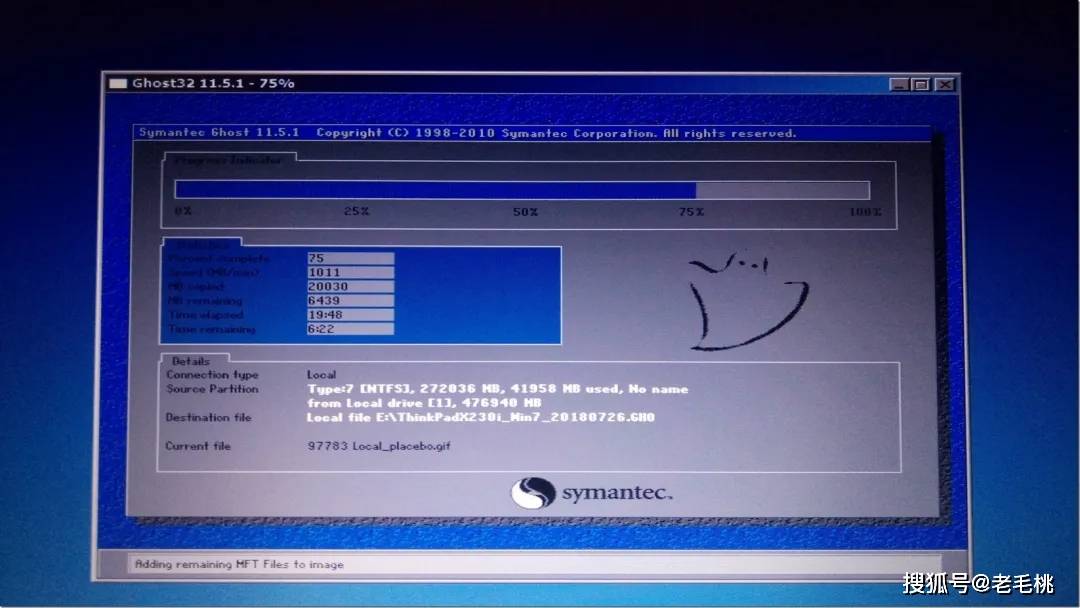The width and height of the screenshot is (1080, 608).
Task: Click the ghost mascot drawing
Action: click(745, 300)
